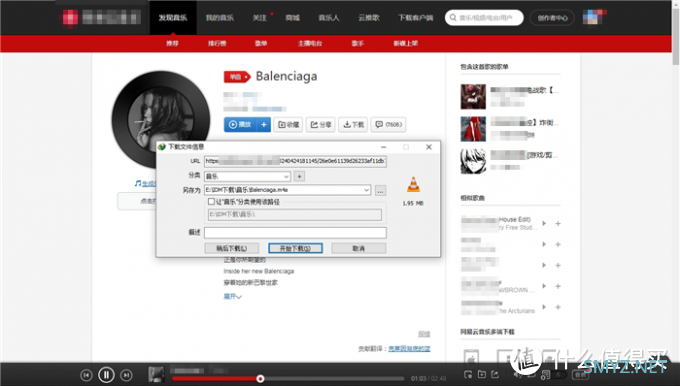Add the song to the play queue with the blue plus
Image resolution: width=680 pixels, height=386 pixels.
point(264,124)
